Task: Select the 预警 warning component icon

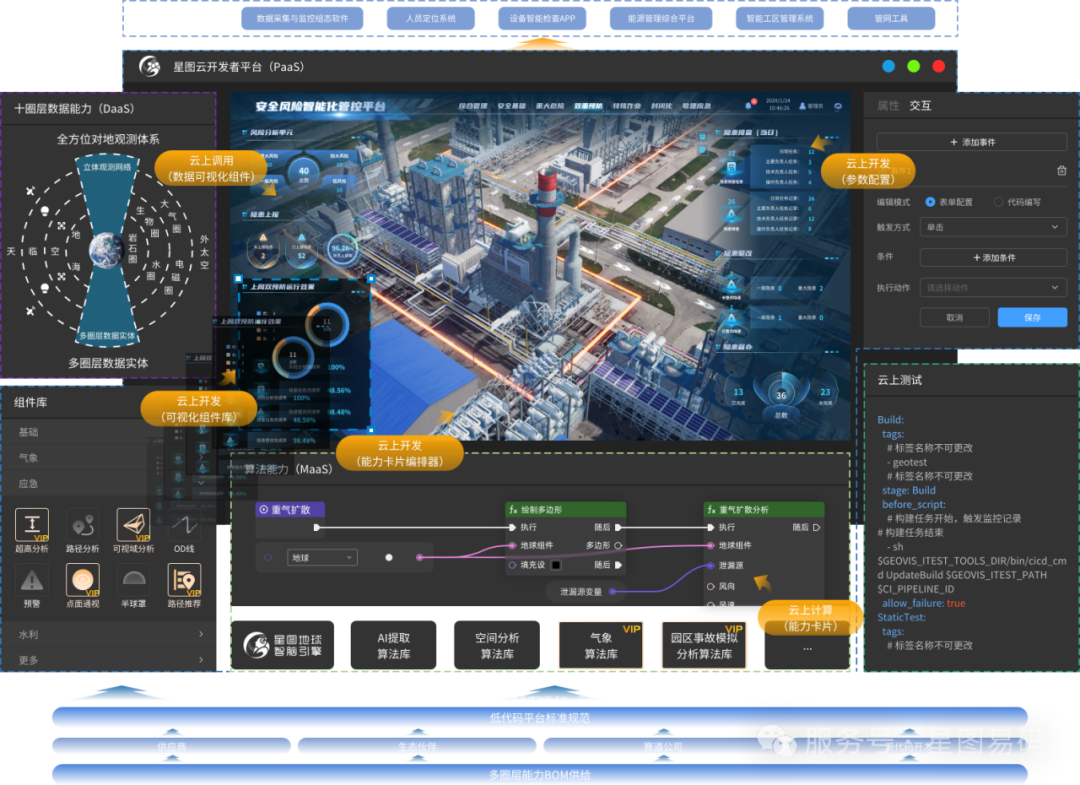Action: (x=32, y=580)
